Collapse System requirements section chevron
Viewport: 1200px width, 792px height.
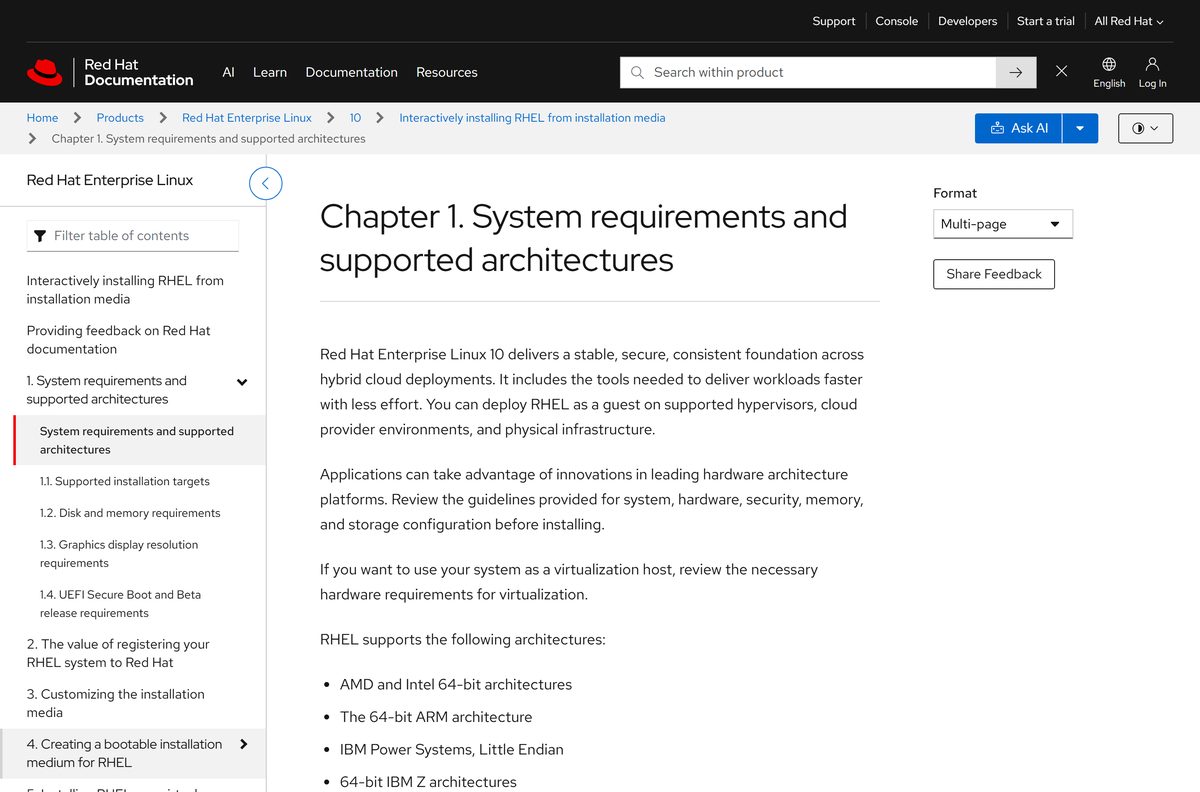242,382
